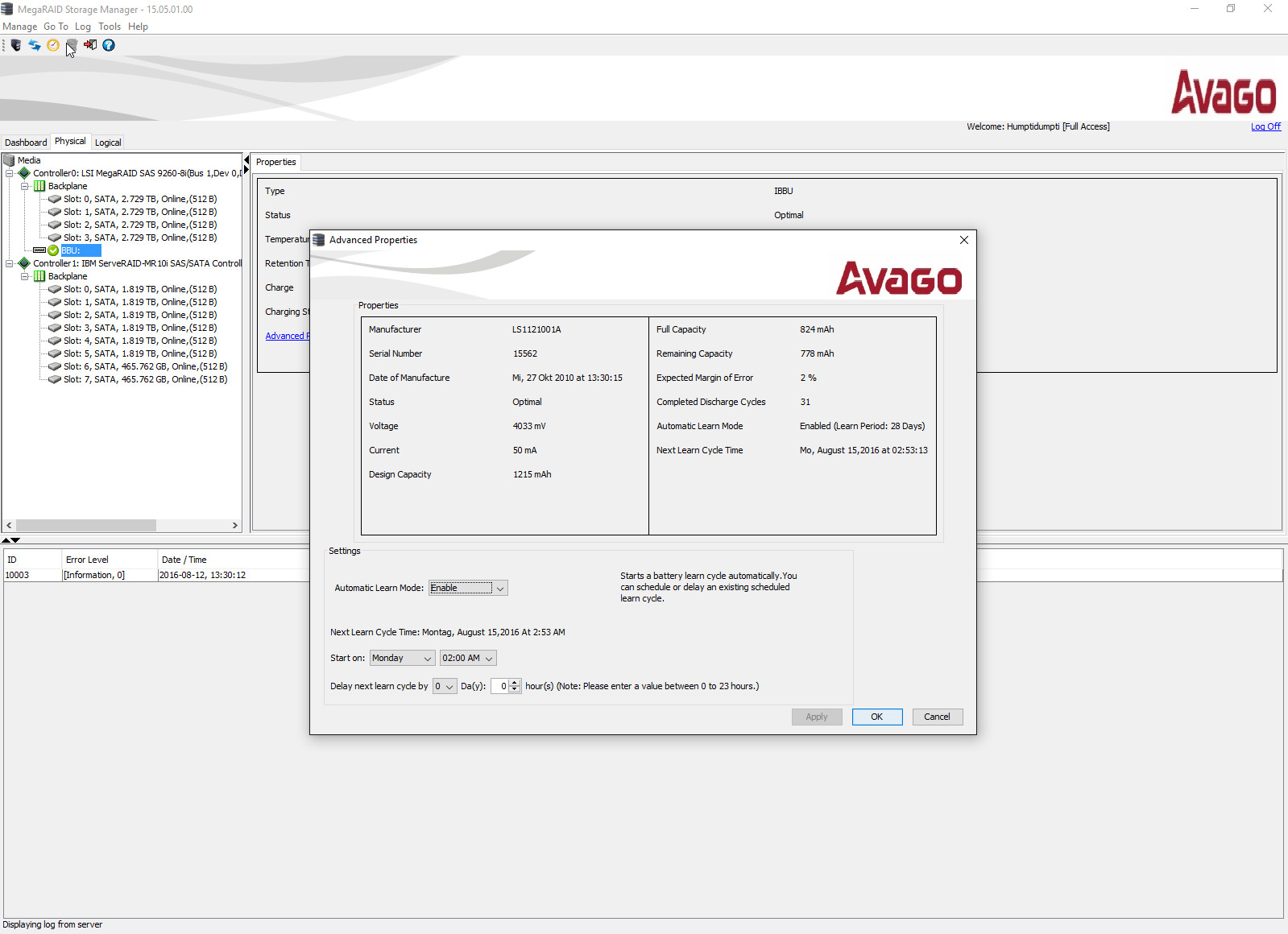
Task: Select Slot: 4, SATA, 1.819 TB drive
Action: pyautogui.click(x=140, y=341)
